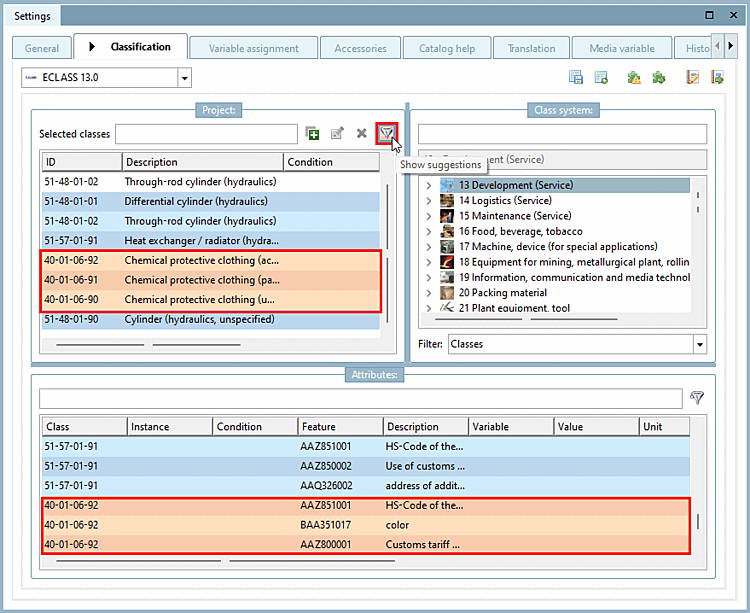This screenshot has width=750, height=613.
Task: Click the notebook with pencil icon
Action: pos(692,77)
